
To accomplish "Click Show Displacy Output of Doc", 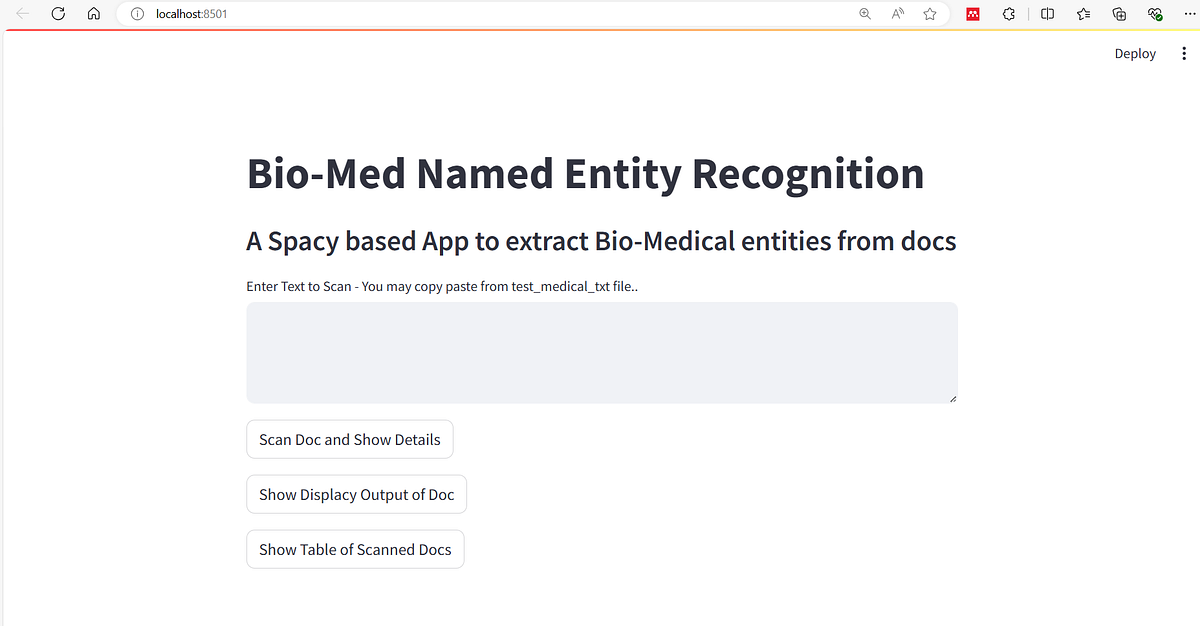I will pos(357,494).
